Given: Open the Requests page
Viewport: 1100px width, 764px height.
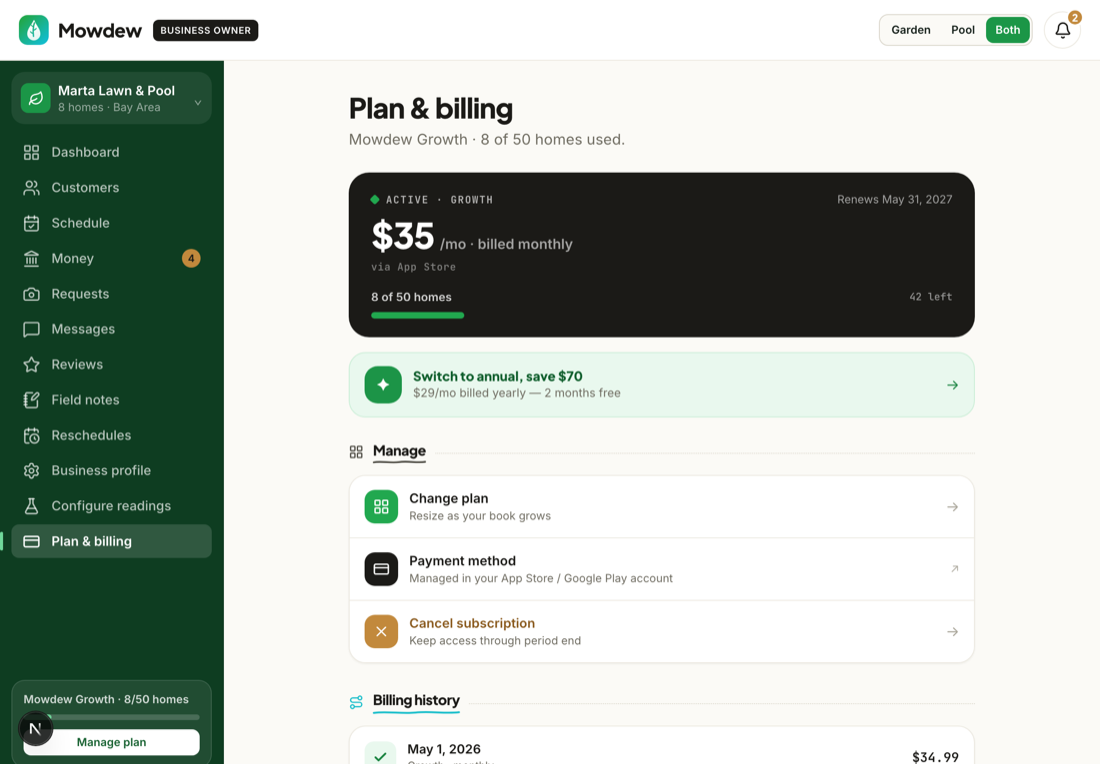Looking at the screenshot, I should point(112,294).
